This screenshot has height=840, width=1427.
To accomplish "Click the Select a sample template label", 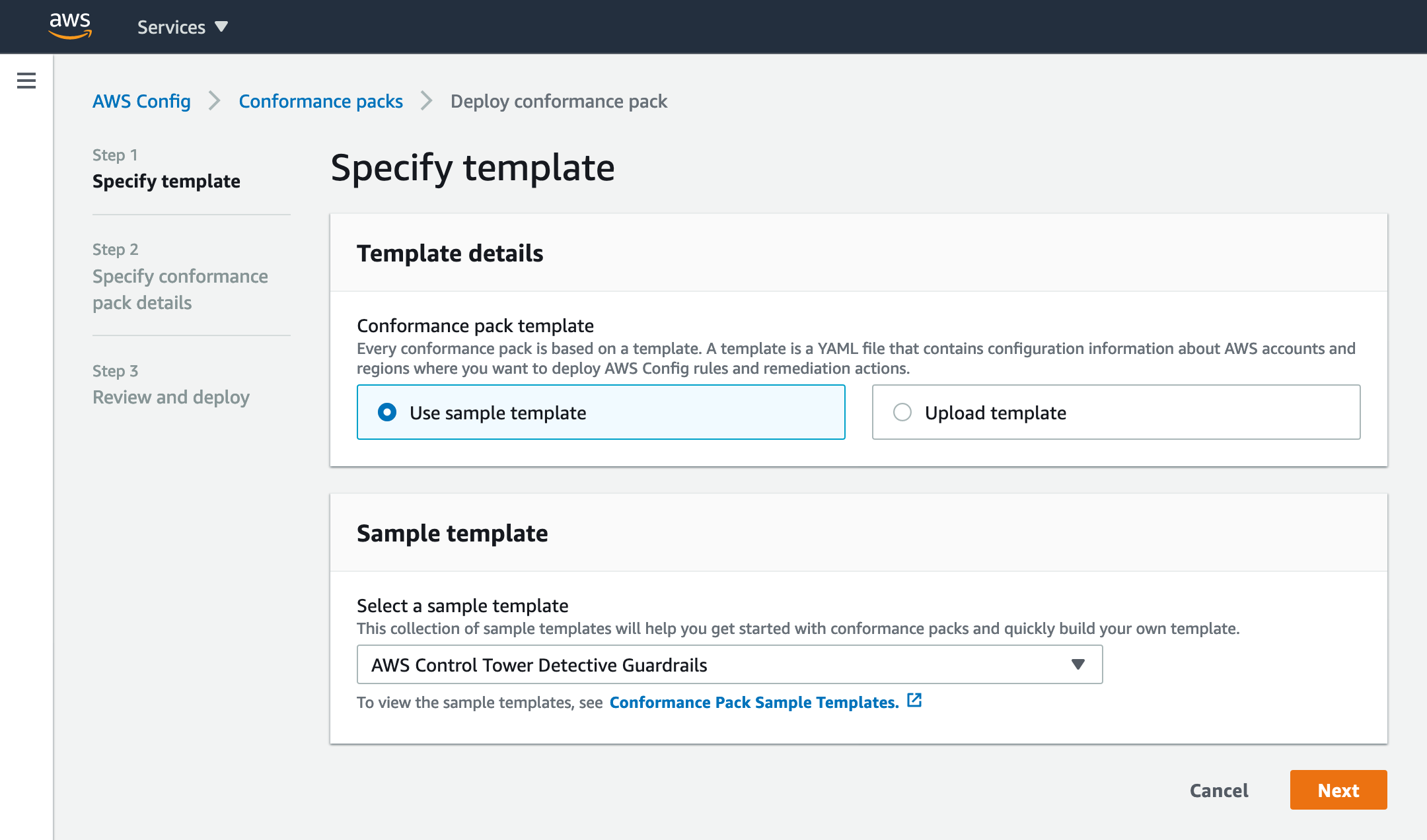I will pyautogui.click(x=462, y=606).
